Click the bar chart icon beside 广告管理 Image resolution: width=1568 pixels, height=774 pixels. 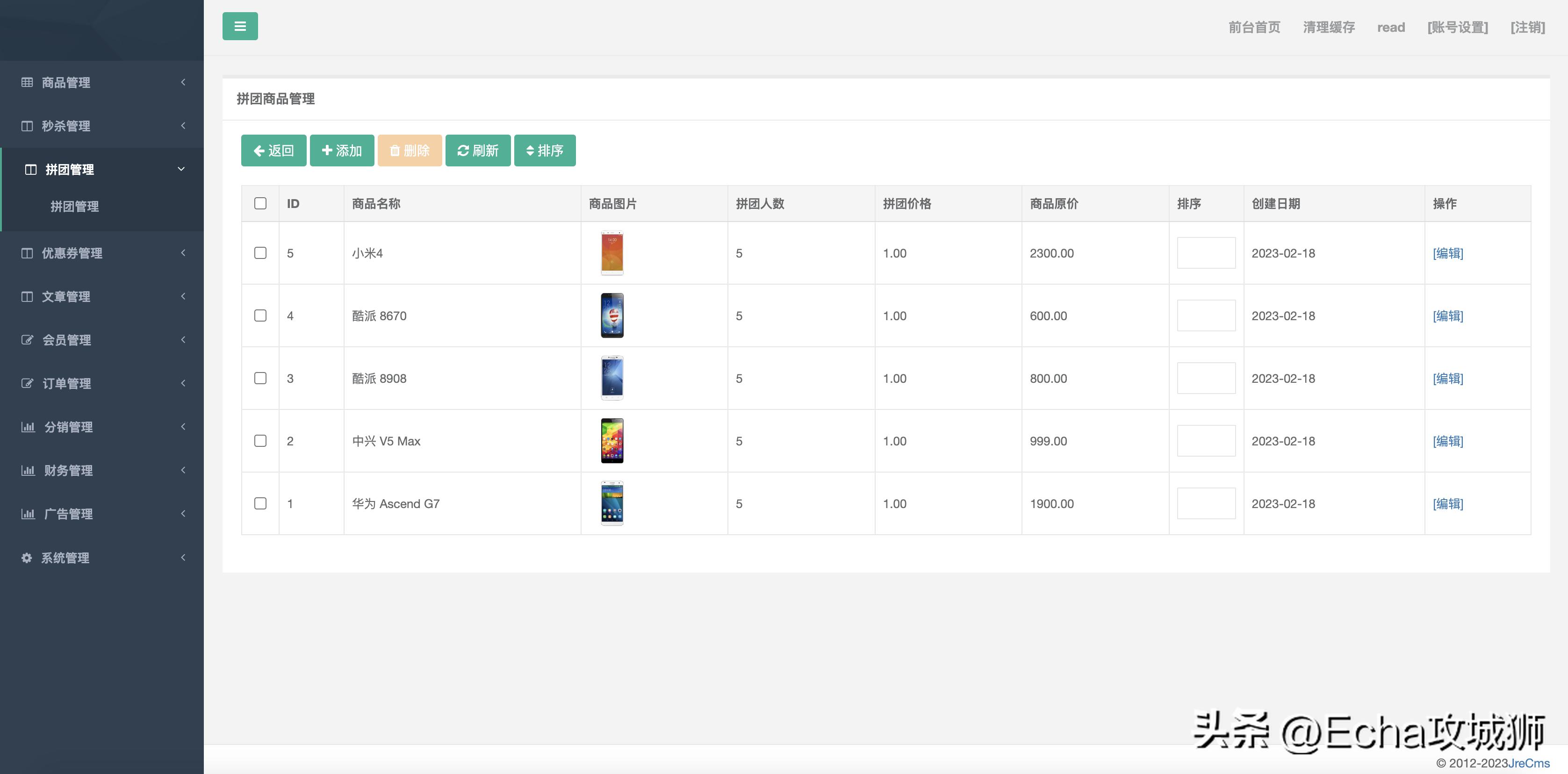point(28,514)
